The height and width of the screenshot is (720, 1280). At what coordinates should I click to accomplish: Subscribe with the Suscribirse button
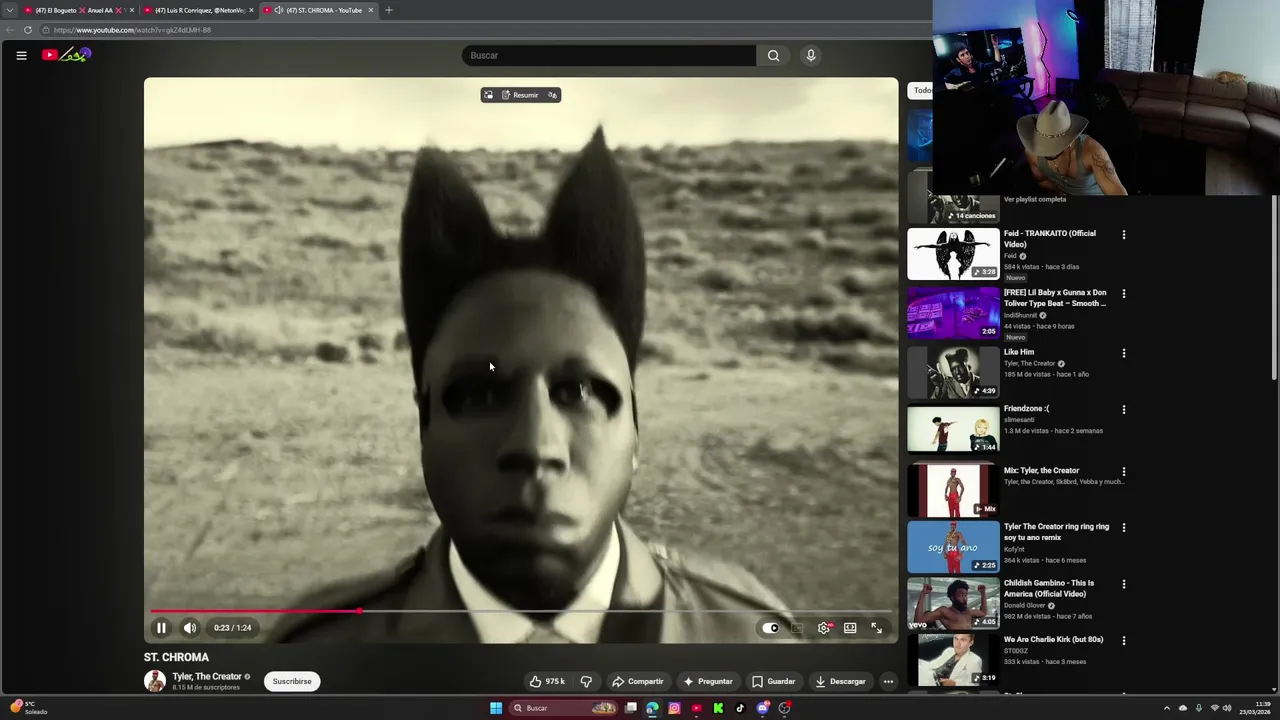click(292, 681)
